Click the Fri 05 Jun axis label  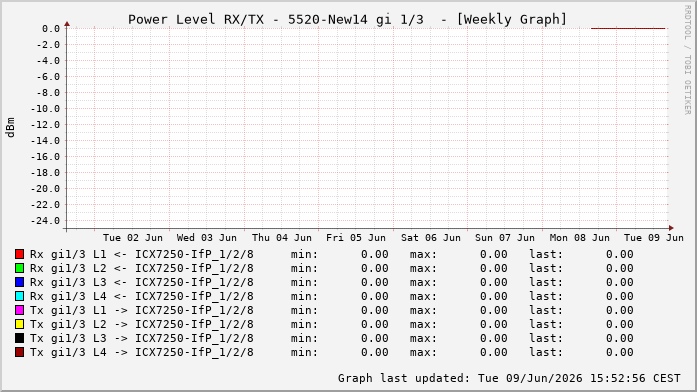[x=356, y=238]
